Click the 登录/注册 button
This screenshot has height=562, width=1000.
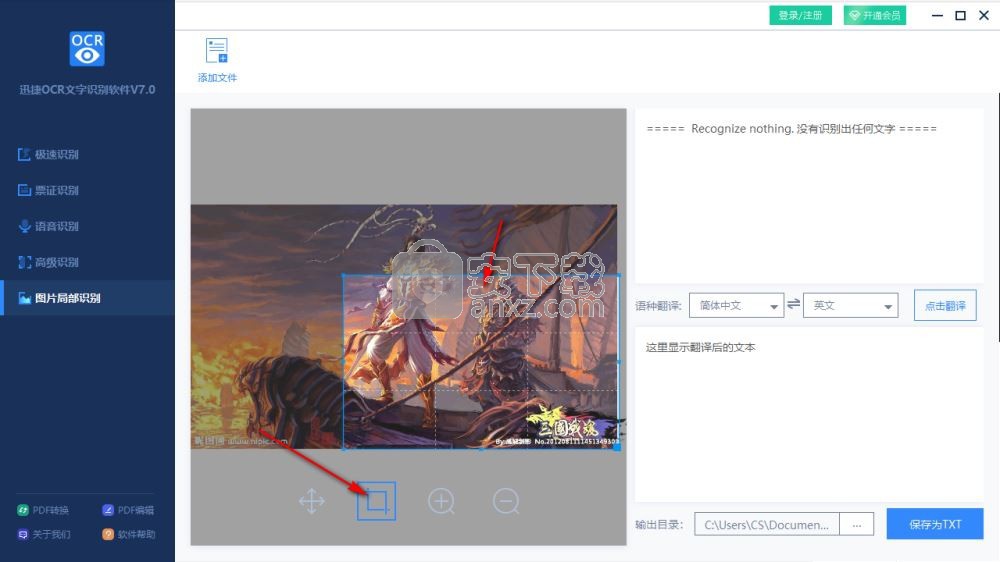tap(800, 15)
